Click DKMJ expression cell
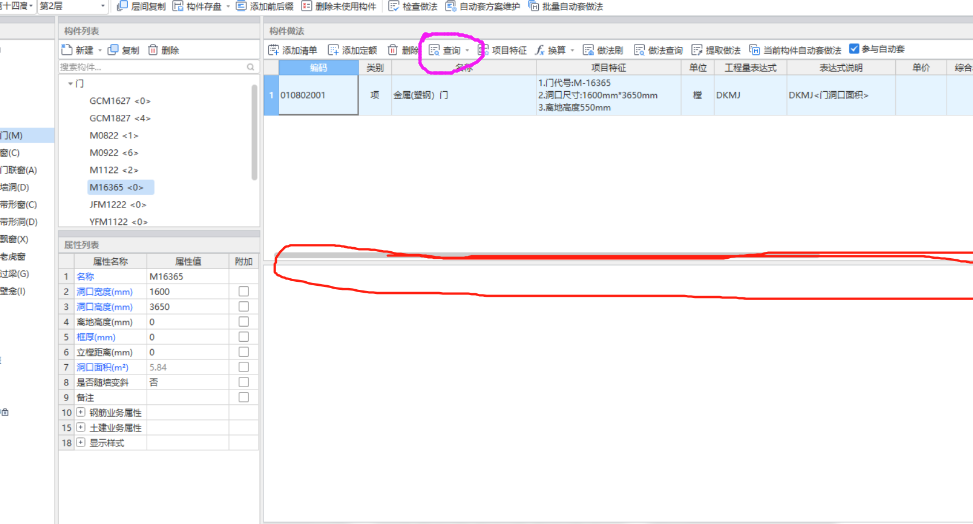 click(x=750, y=95)
